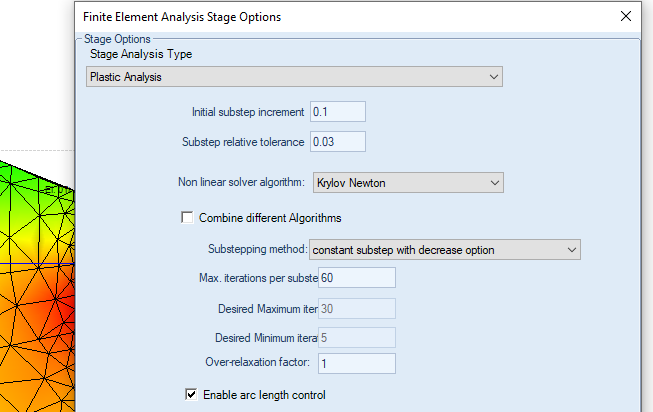This screenshot has height=412, width=653.
Task: Click the 'Initial substep increment' label
Action: click(x=248, y=112)
